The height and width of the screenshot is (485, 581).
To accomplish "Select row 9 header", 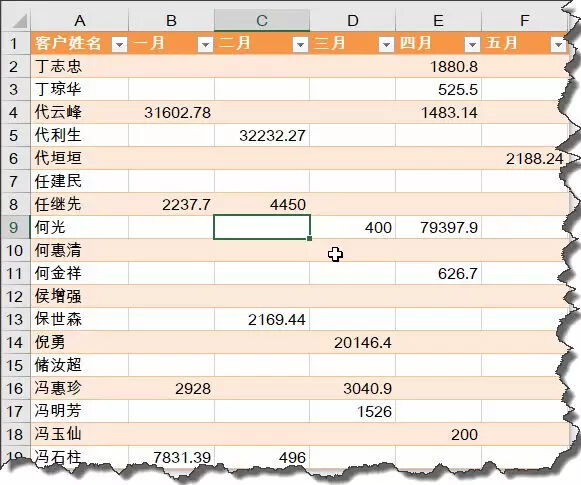I will pyautogui.click(x=15, y=227).
